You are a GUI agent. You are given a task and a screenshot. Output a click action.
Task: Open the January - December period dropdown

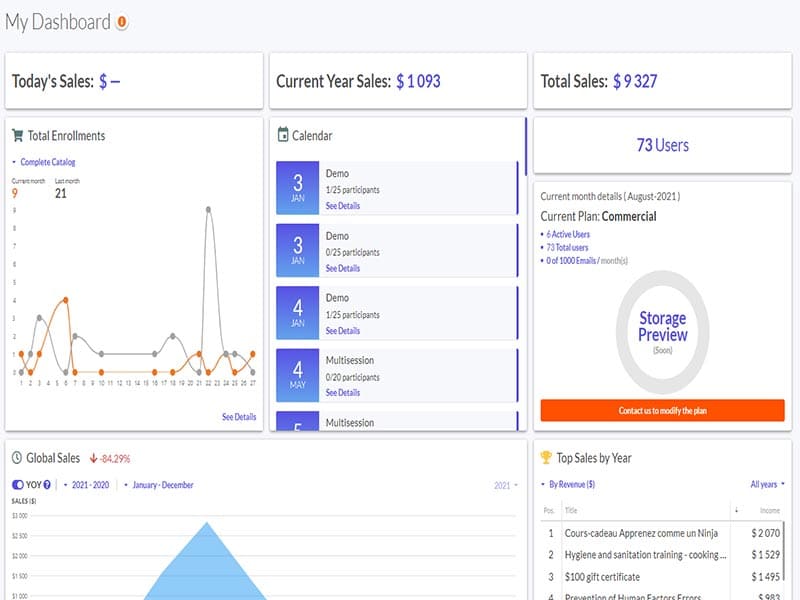point(159,485)
